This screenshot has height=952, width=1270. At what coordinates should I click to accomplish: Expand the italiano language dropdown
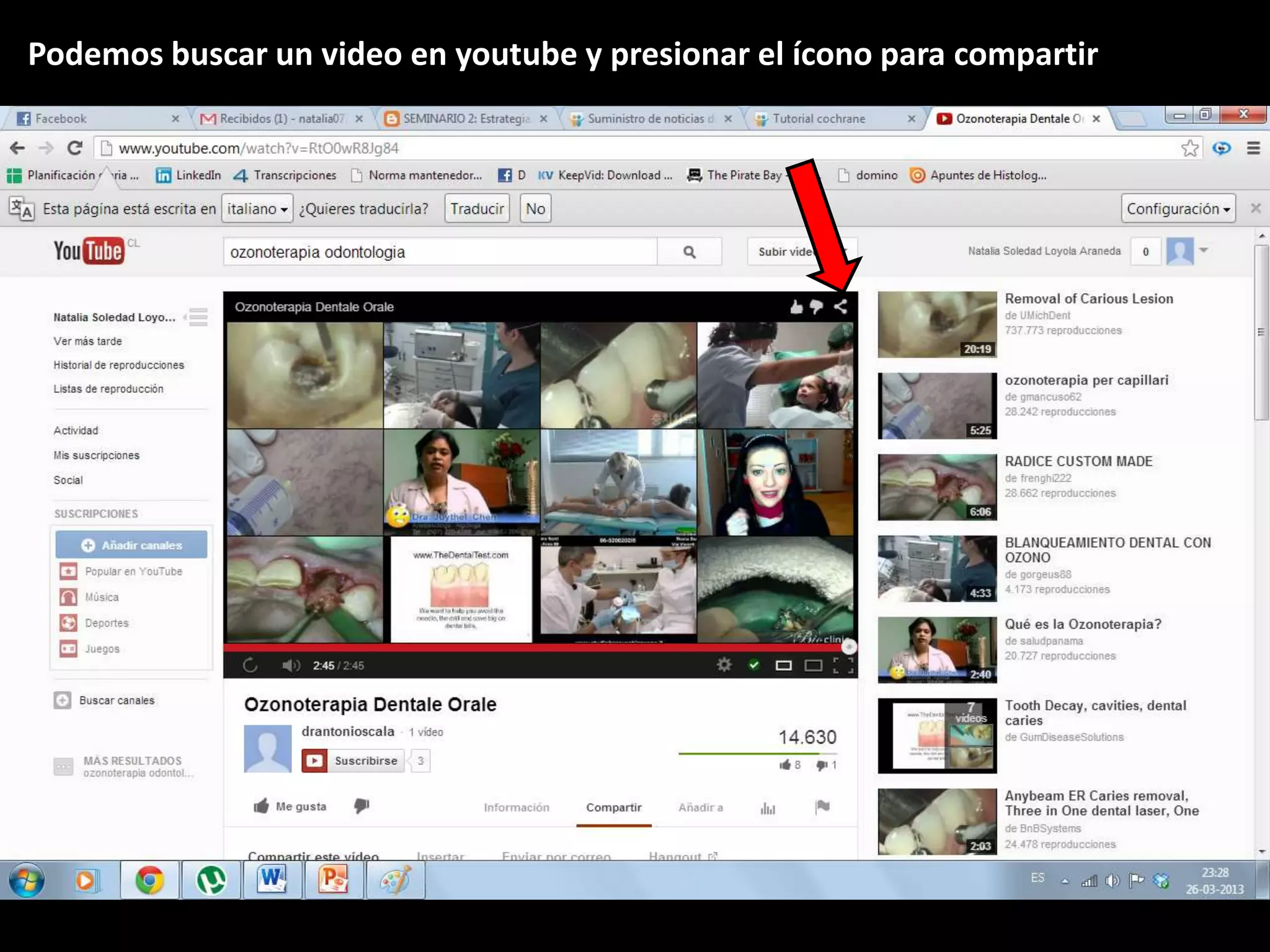pyautogui.click(x=257, y=209)
